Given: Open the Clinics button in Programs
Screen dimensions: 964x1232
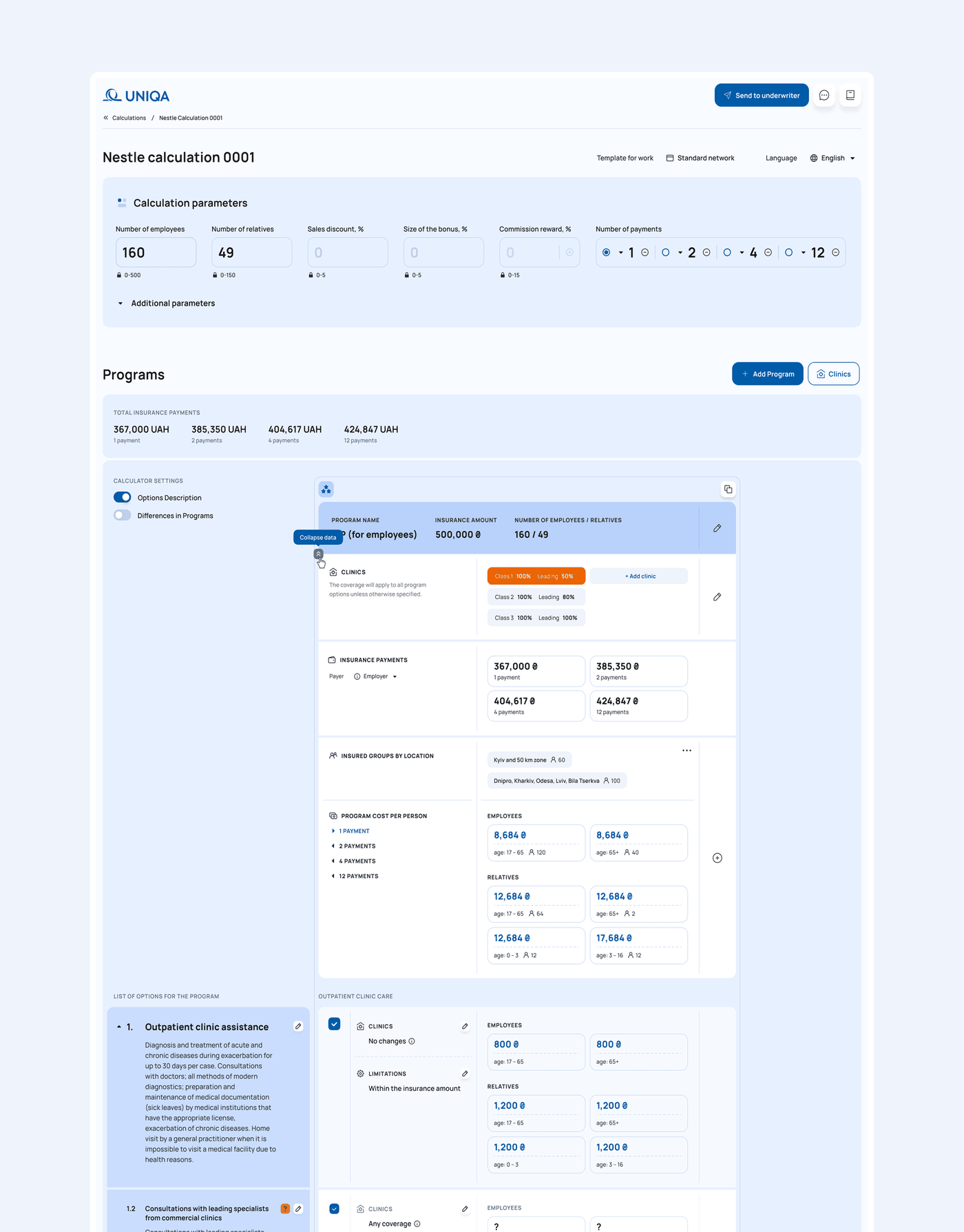Looking at the screenshot, I should pyautogui.click(x=833, y=374).
